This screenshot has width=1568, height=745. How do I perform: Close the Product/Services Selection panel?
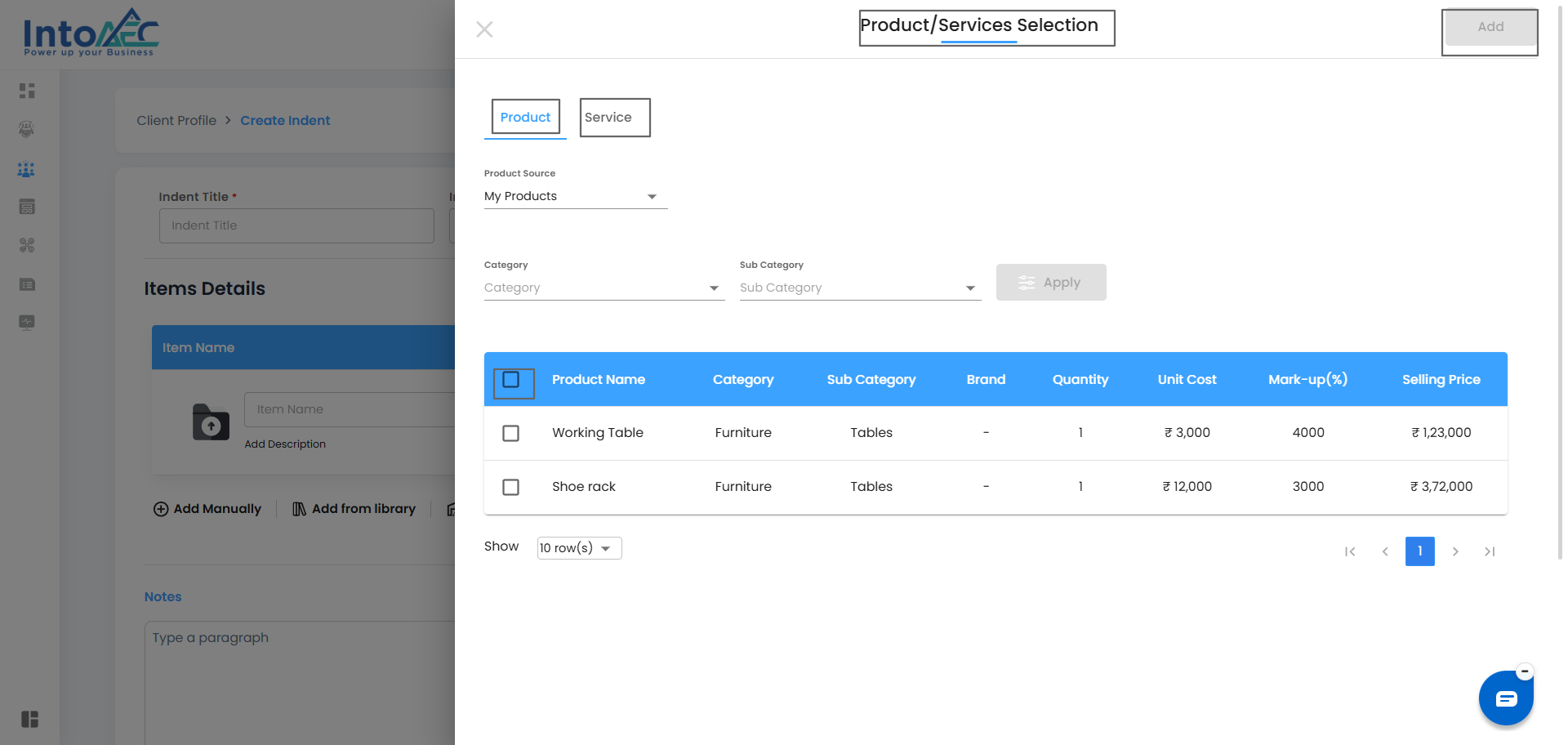[x=484, y=29]
